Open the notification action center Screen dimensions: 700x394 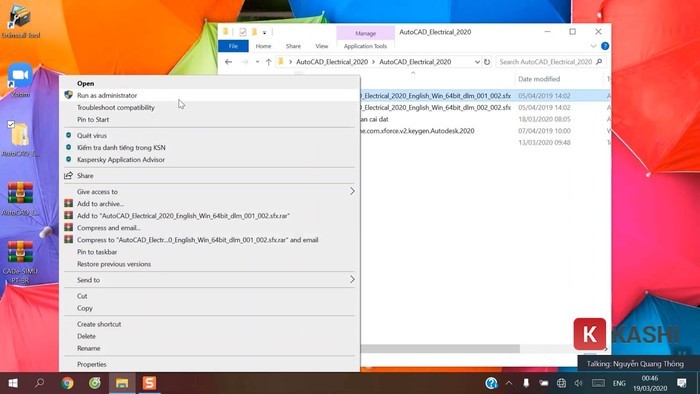(x=682, y=383)
